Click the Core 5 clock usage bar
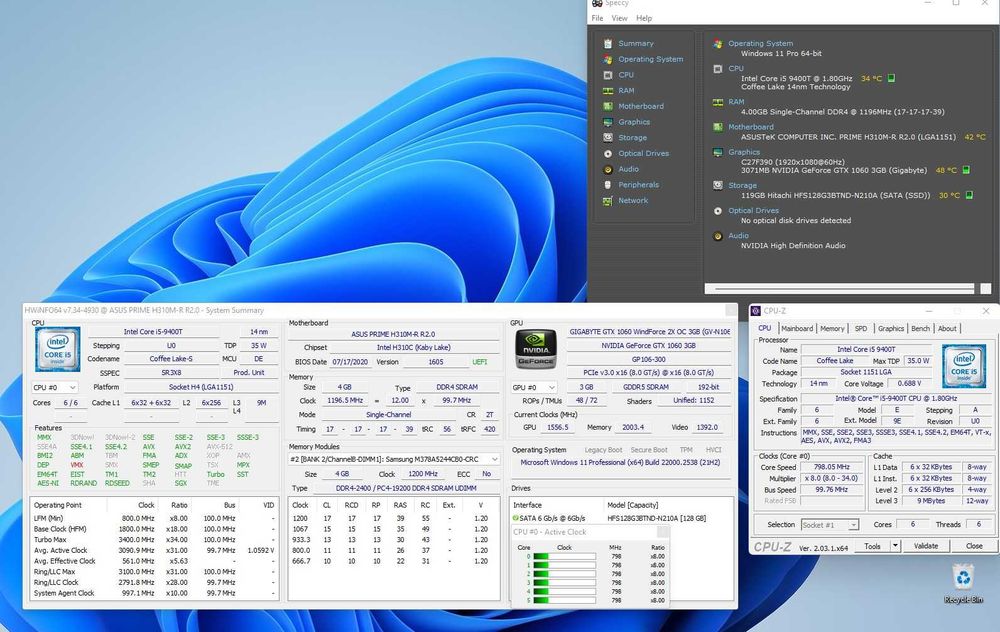The height and width of the screenshot is (632, 1000). tap(564, 600)
